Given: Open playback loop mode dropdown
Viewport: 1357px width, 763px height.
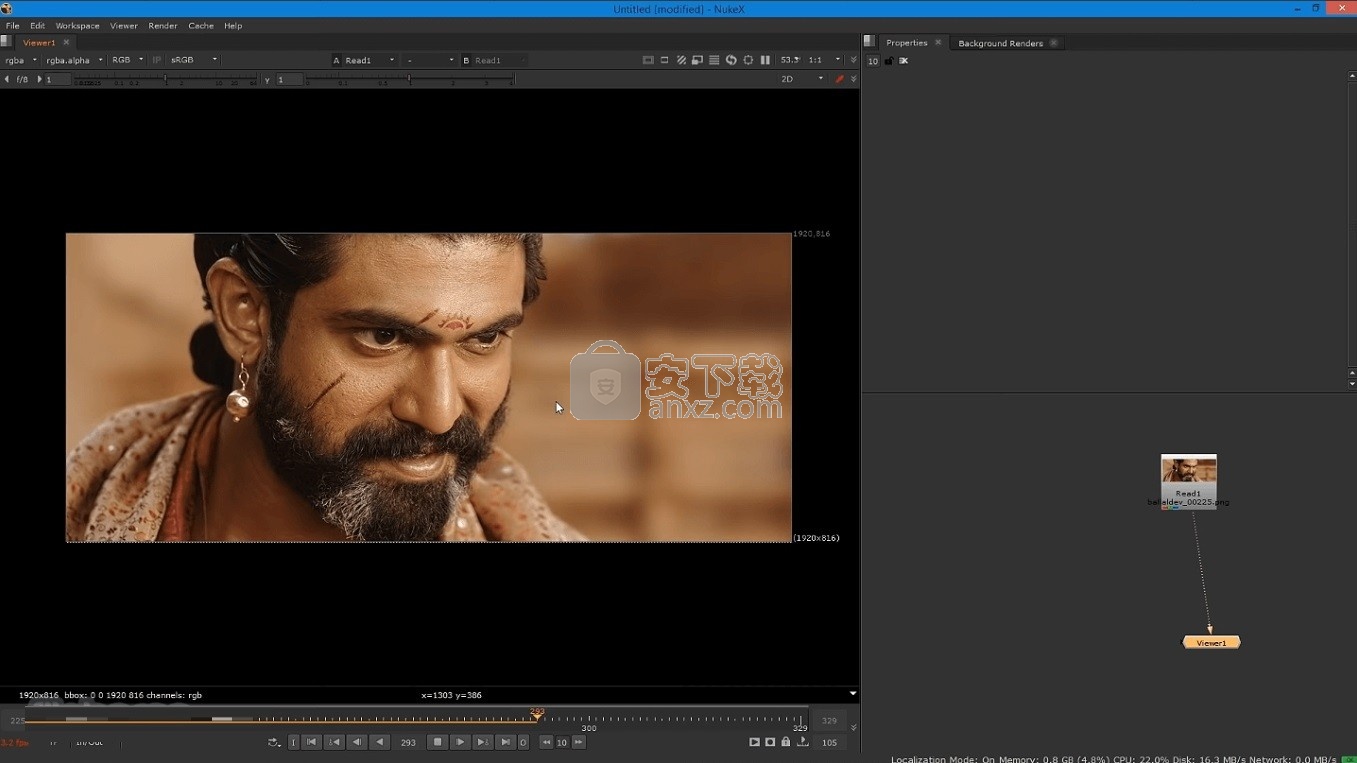Looking at the screenshot, I should pos(273,742).
